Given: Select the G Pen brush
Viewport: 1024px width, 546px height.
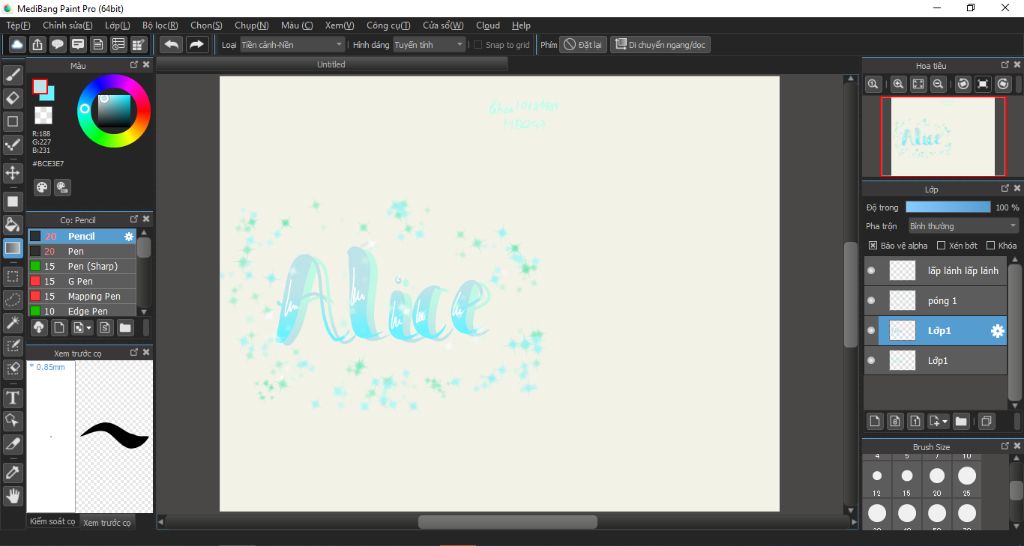Looking at the screenshot, I should point(82,281).
